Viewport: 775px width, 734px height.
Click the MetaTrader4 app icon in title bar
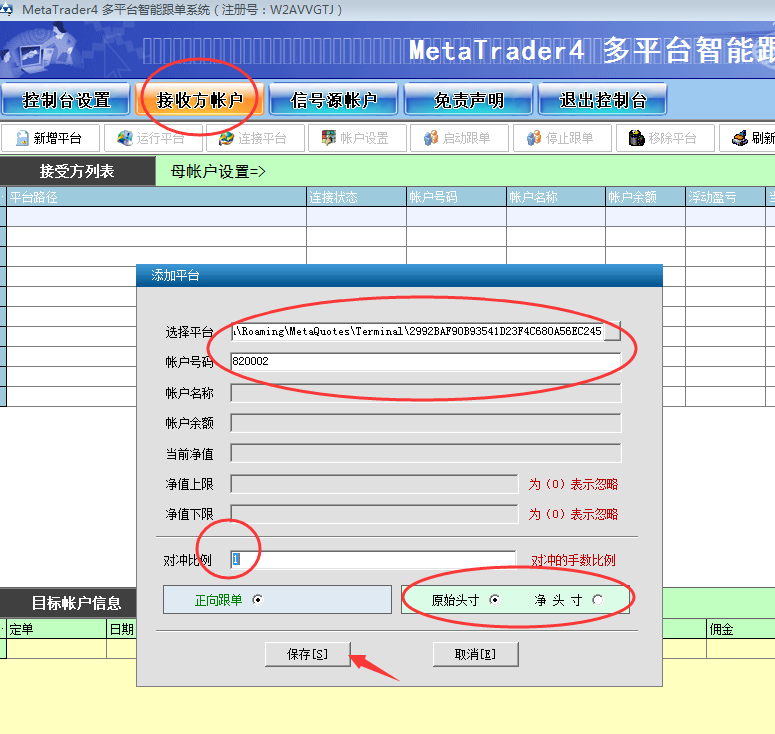coord(7,9)
